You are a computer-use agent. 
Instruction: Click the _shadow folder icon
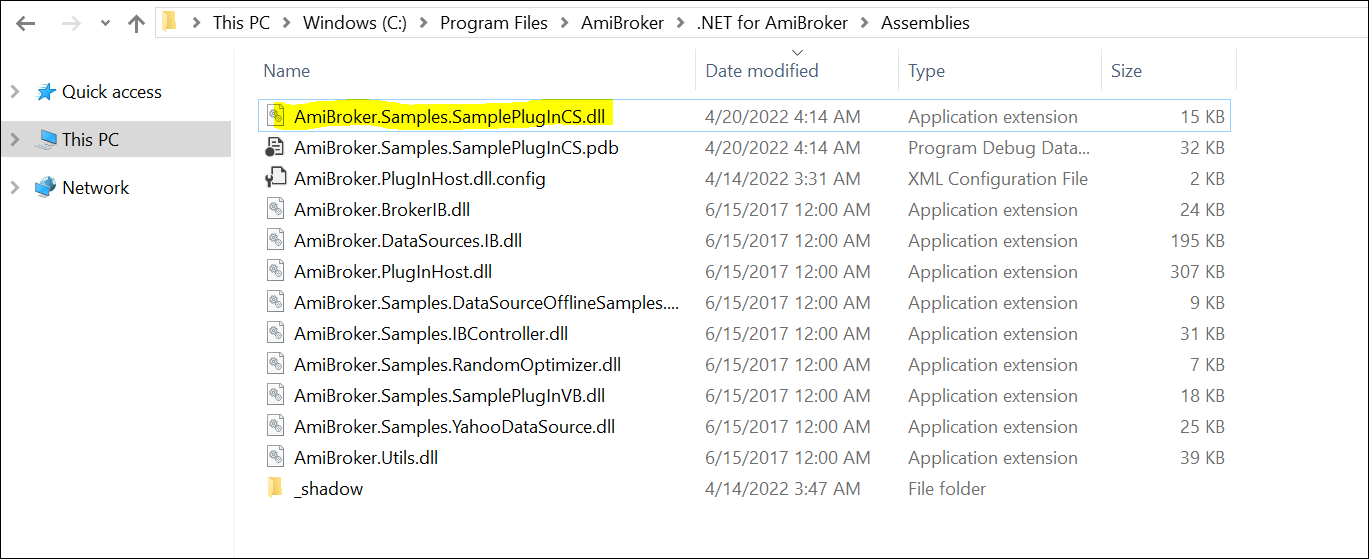point(276,489)
